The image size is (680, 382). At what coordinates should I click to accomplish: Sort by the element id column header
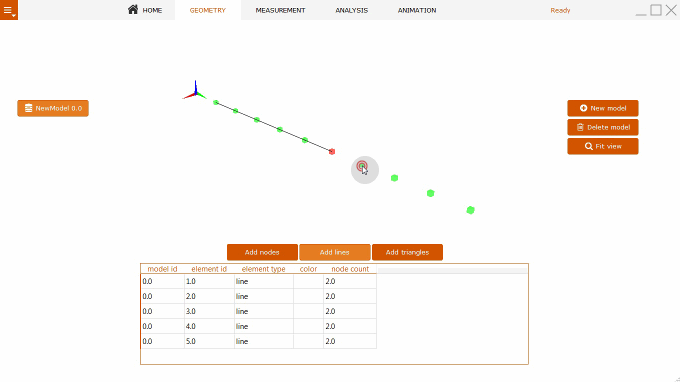209,269
